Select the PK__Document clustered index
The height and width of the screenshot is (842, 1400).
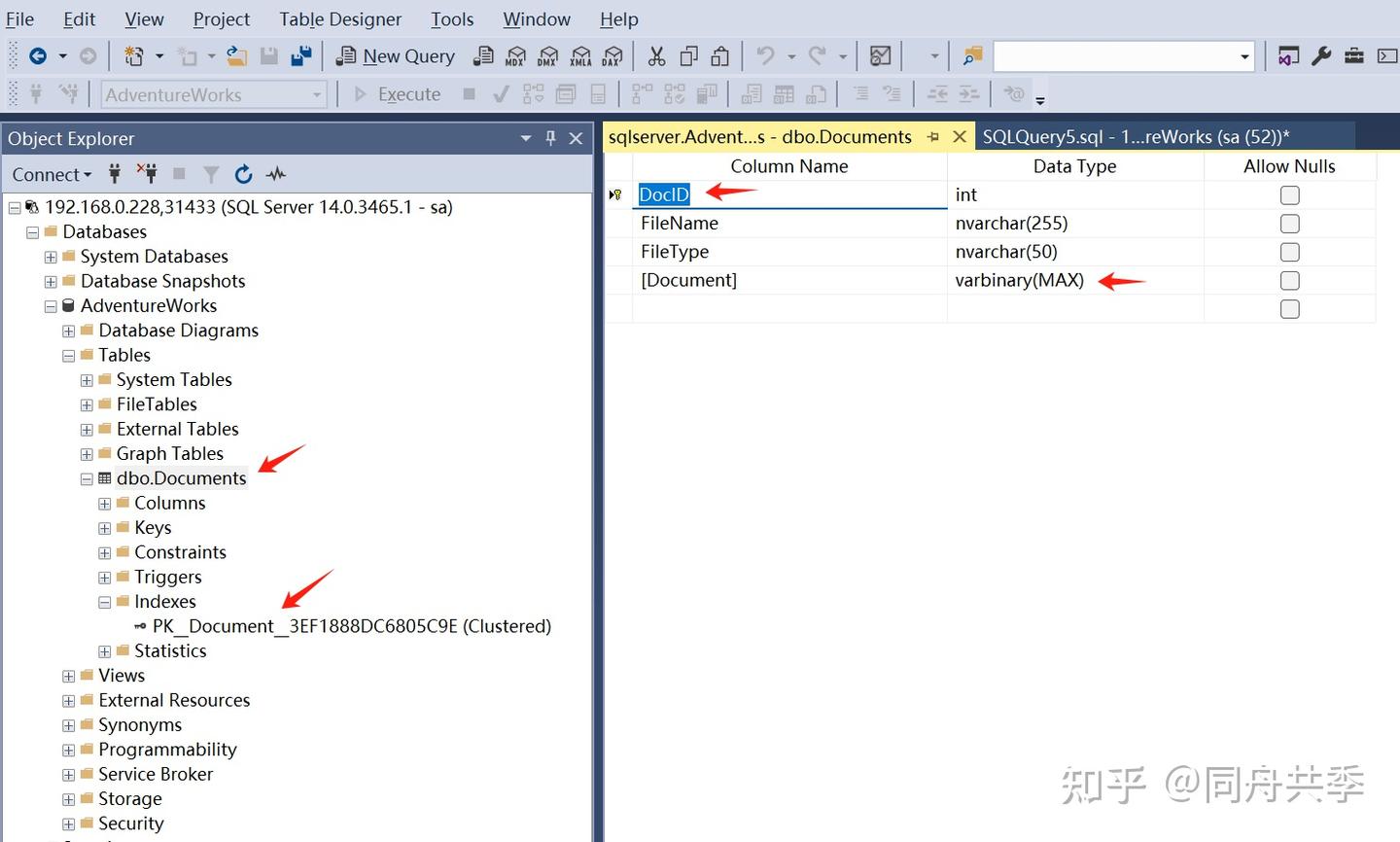point(350,626)
